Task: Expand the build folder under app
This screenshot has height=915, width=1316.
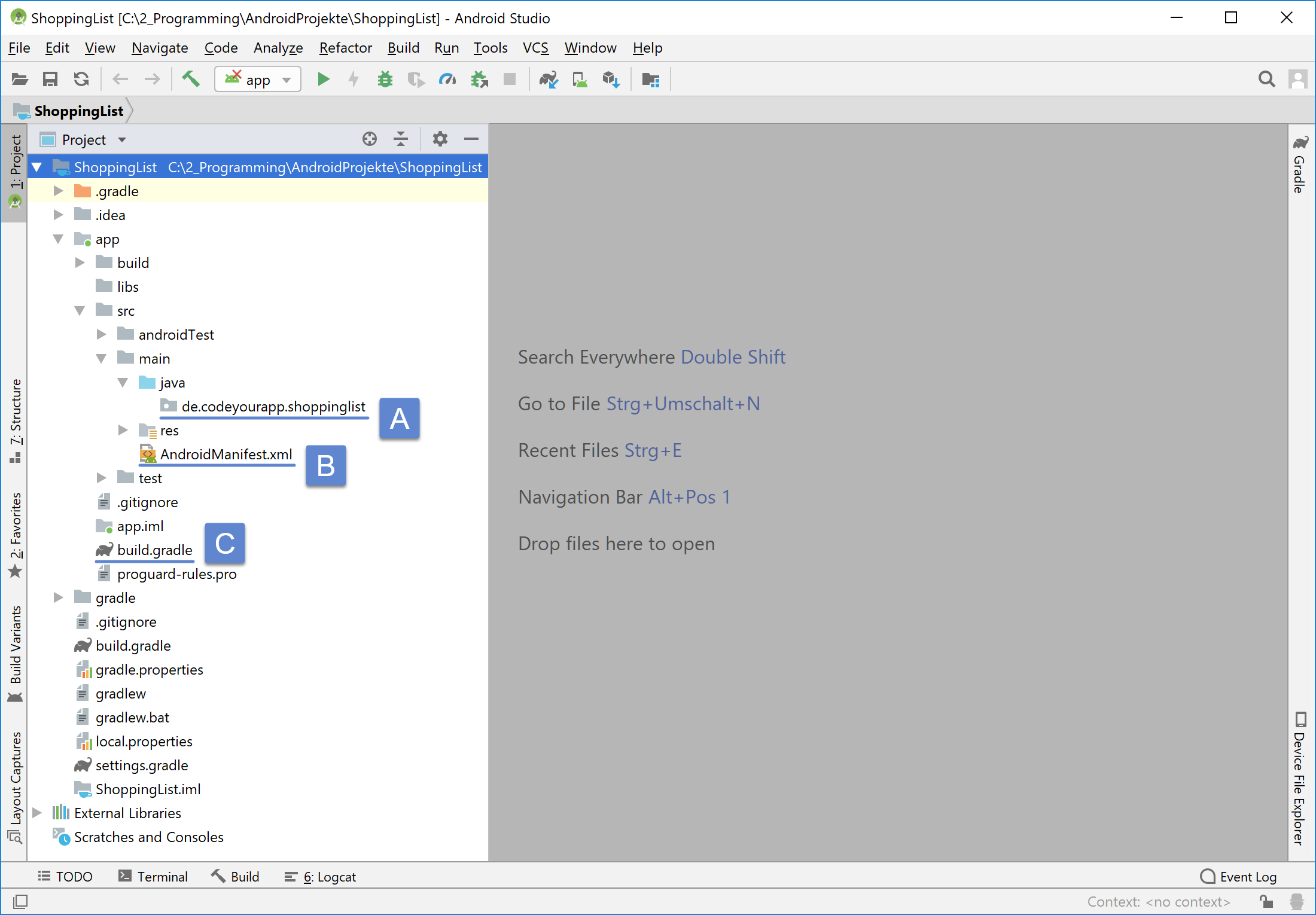Action: [80, 263]
